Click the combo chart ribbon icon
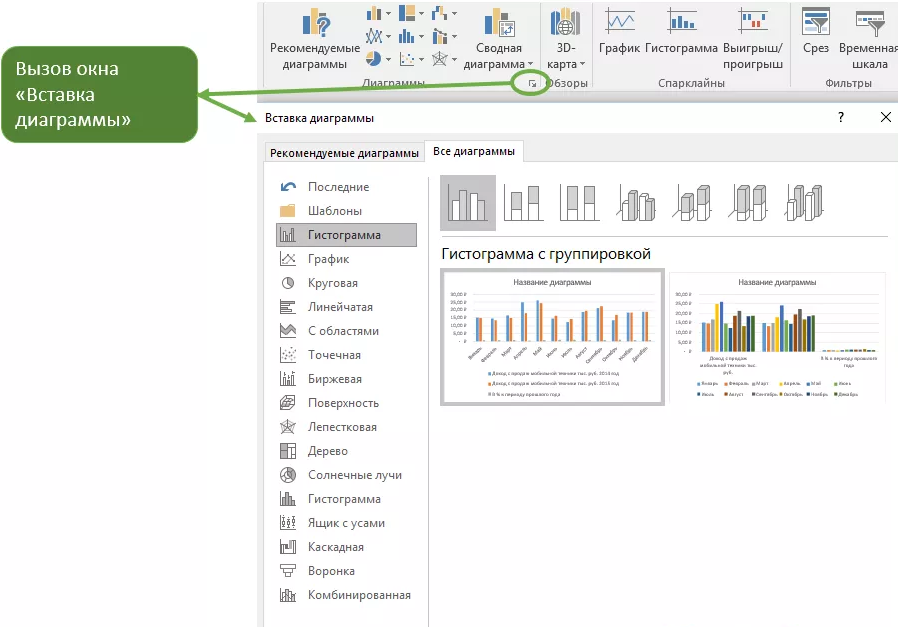Image resolution: width=898 pixels, height=627 pixels. click(x=440, y=36)
